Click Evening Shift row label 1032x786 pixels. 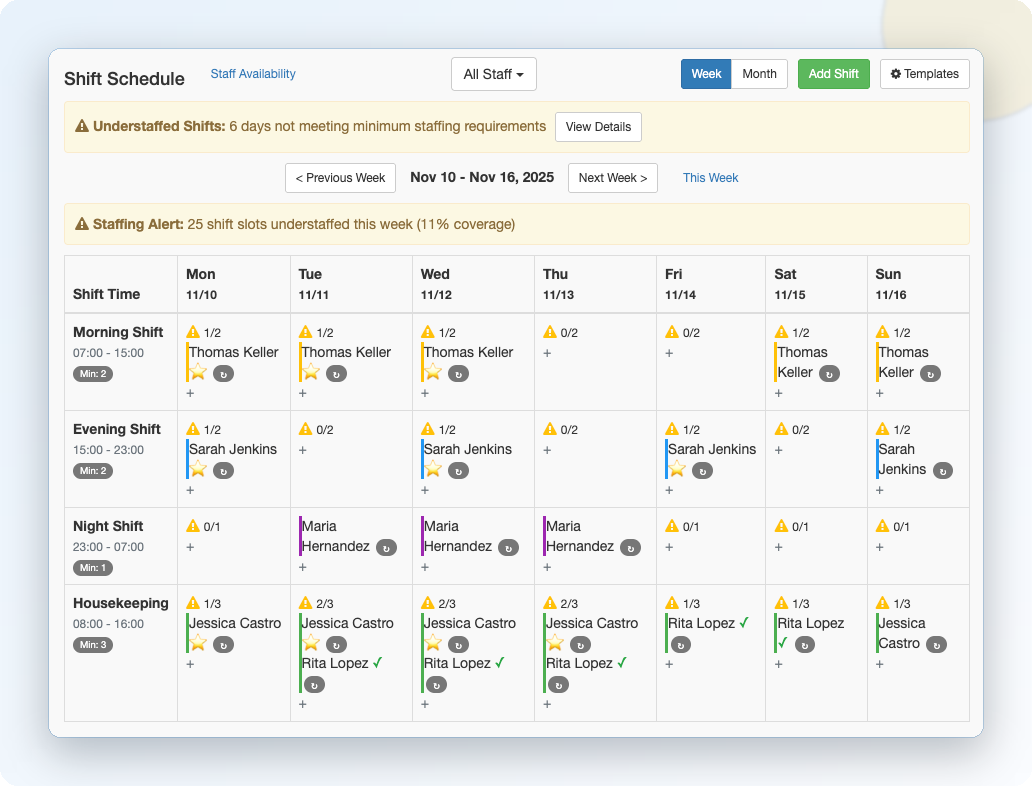[116, 429]
